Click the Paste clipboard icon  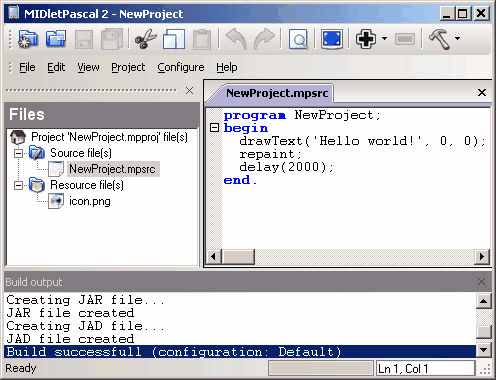(x=202, y=39)
